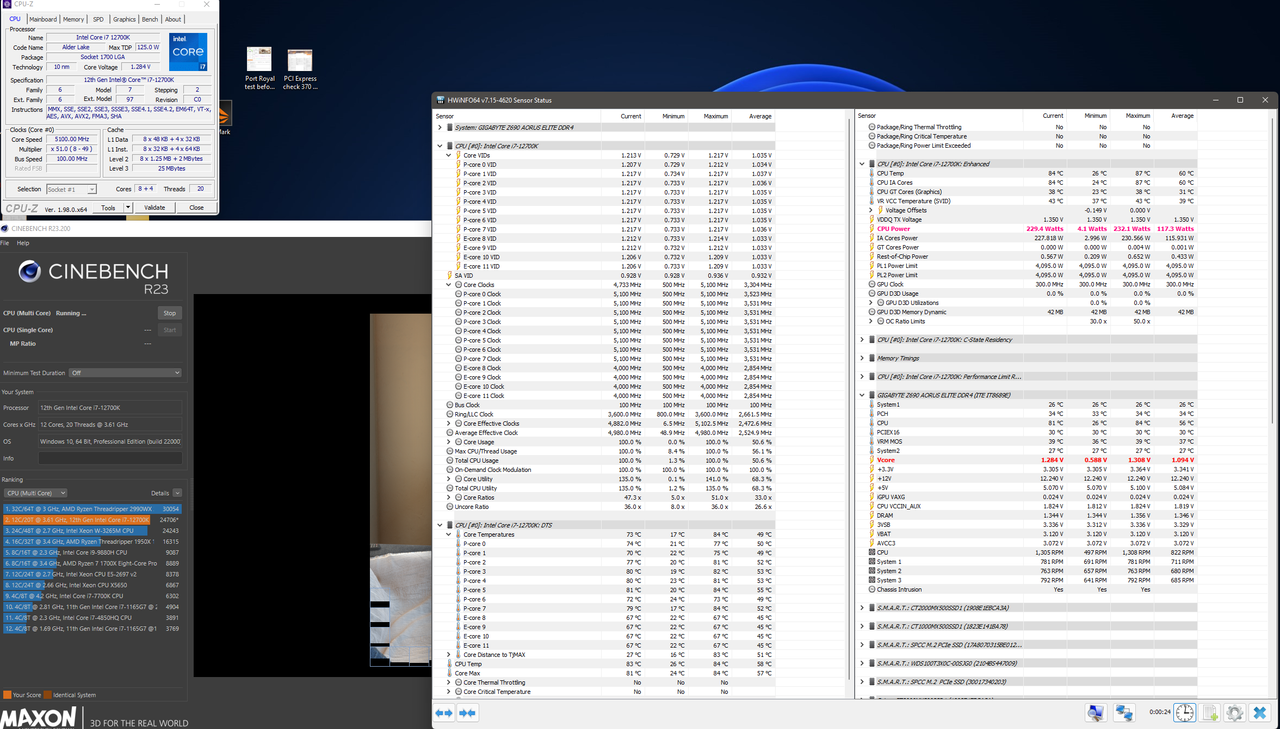Click the HWiNFO Maximum column header
The image size is (1280, 729).
pyautogui.click(x=716, y=116)
